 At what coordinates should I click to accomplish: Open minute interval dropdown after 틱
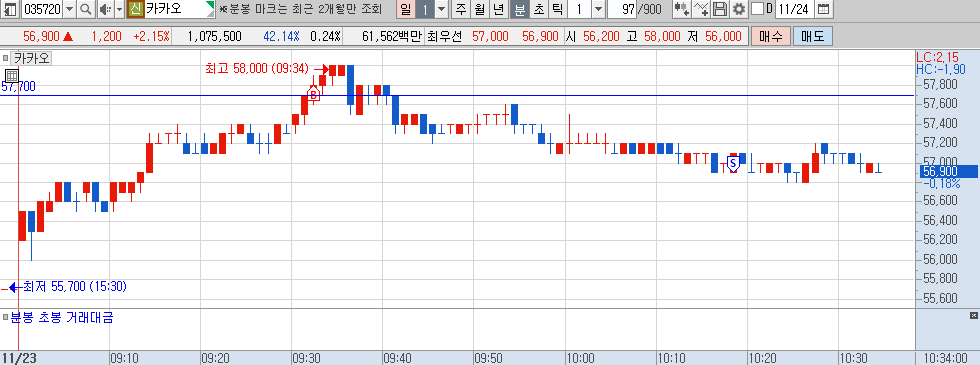pos(598,9)
